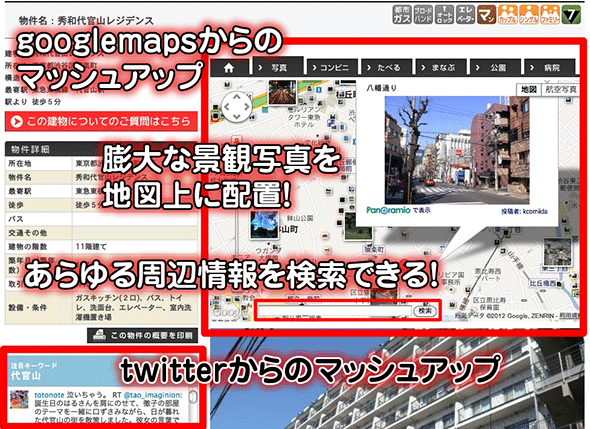Click the オートロック amenity icon

pyautogui.click(x=444, y=15)
